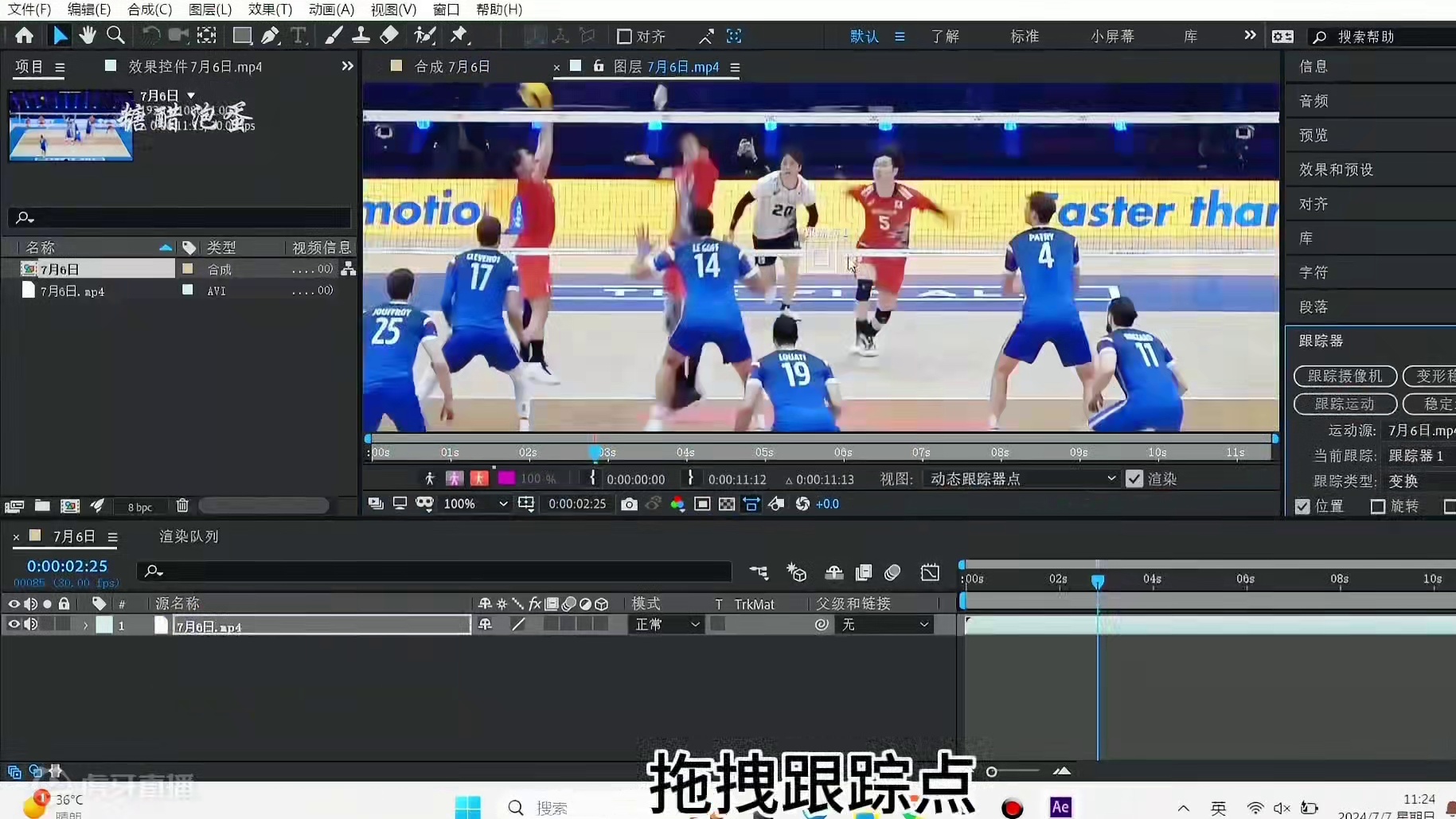Open the 正常 blend mode dropdown

tap(666, 625)
